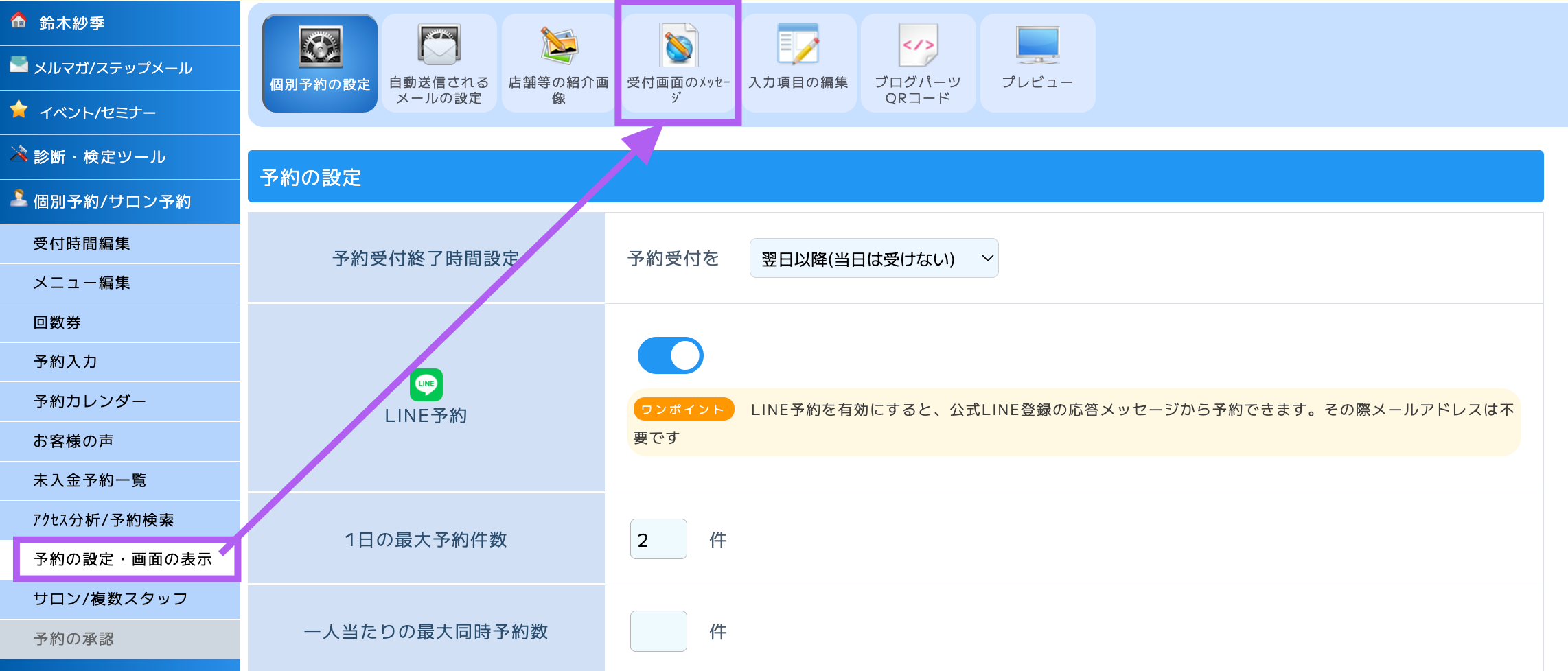1568x671 pixels.
Task: Select 受付時間編集 in the sidebar
Action: coord(82,244)
